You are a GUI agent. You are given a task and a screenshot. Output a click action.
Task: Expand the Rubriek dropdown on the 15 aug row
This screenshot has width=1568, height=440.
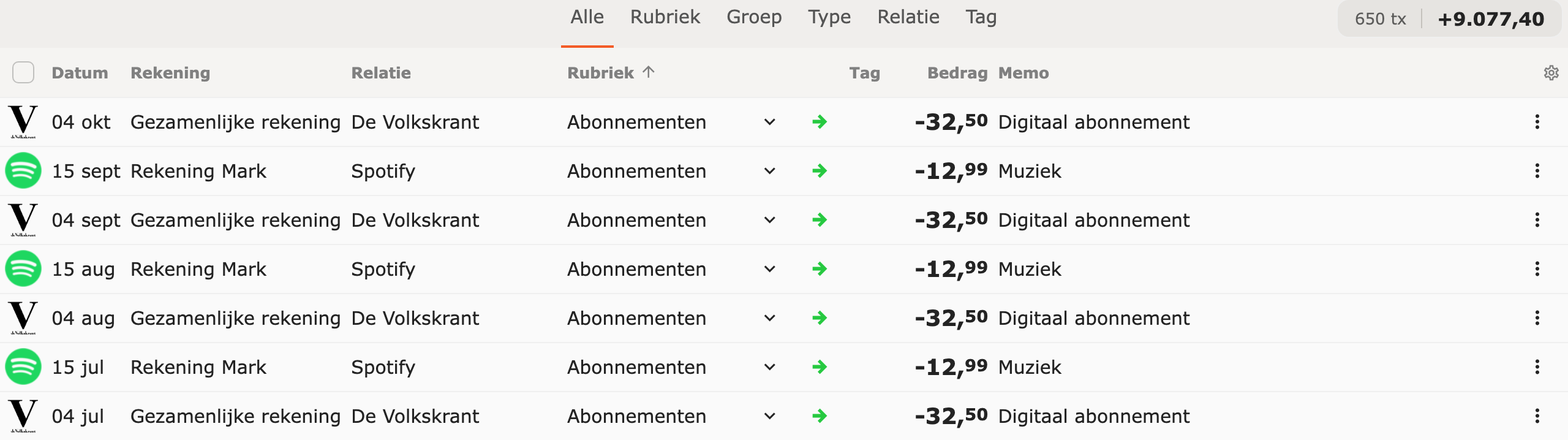click(x=770, y=269)
